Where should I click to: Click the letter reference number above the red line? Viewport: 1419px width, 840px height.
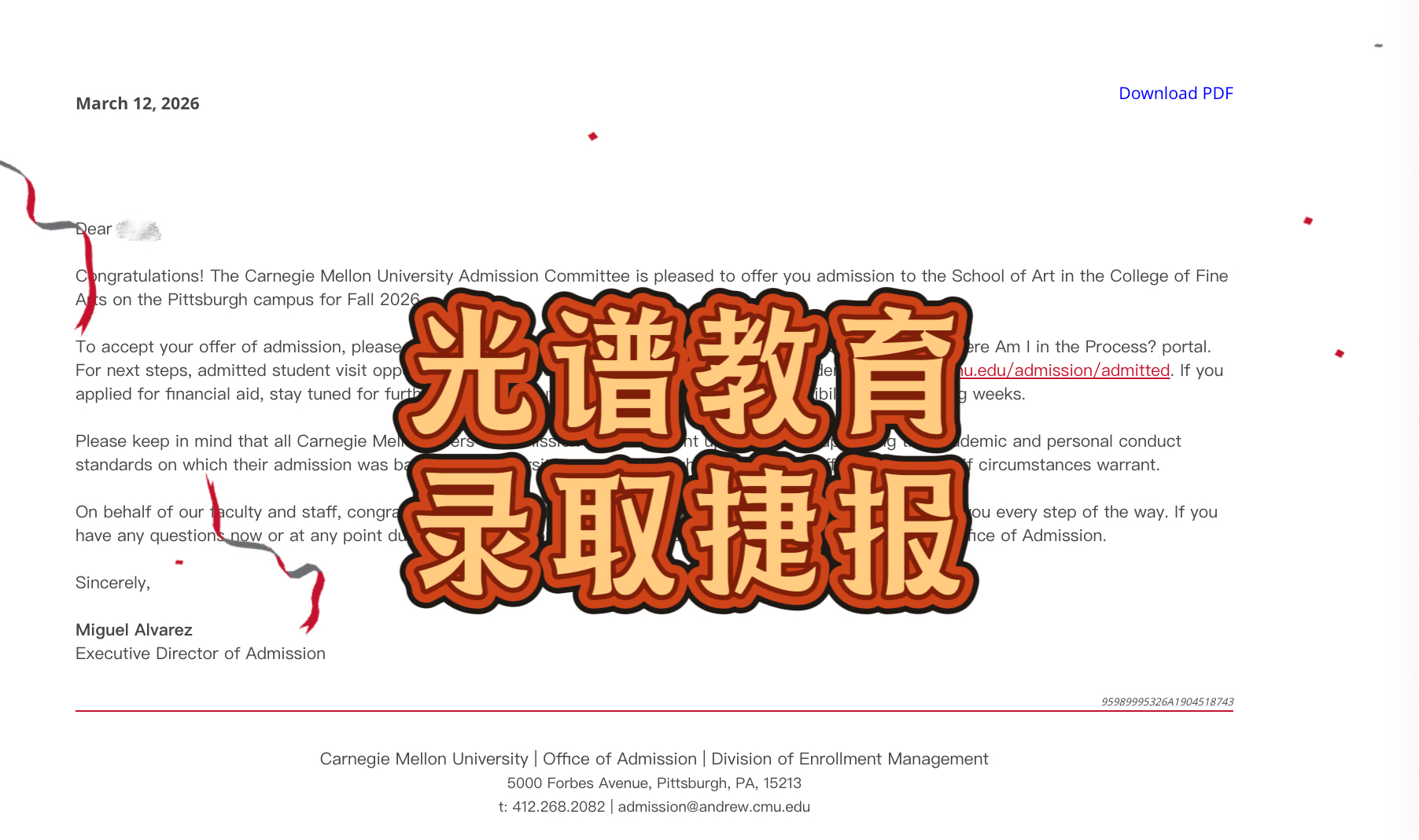pyautogui.click(x=1167, y=702)
